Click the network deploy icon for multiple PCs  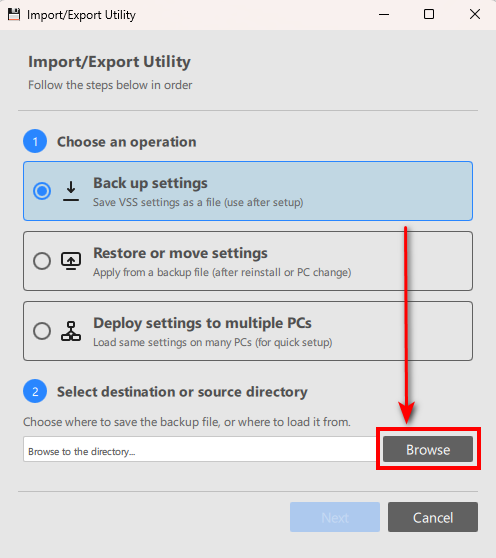71,331
